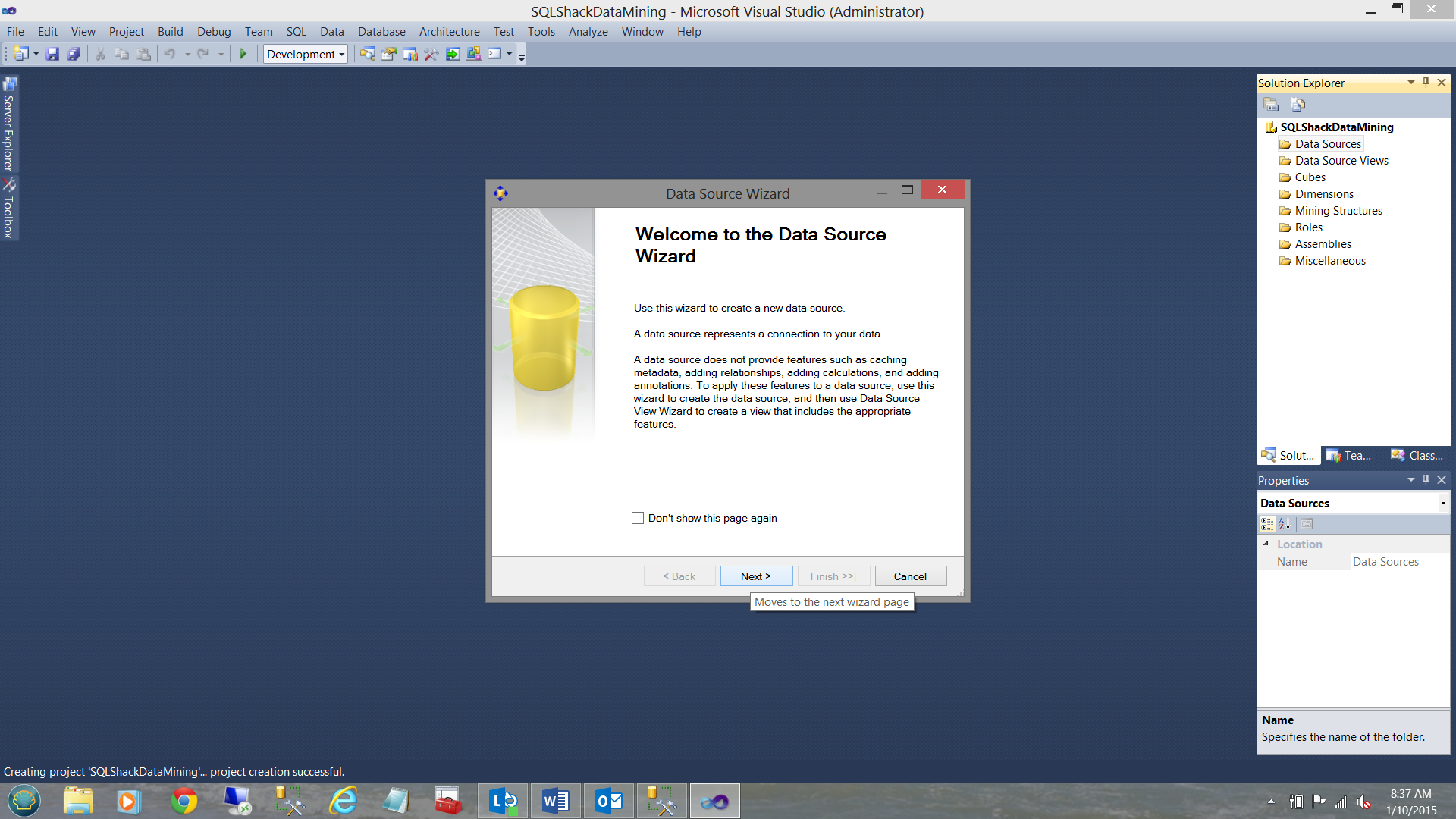Open the Solution Explorer window options arrow
This screenshot has height=819, width=1456.
click(x=1410, y=83)
